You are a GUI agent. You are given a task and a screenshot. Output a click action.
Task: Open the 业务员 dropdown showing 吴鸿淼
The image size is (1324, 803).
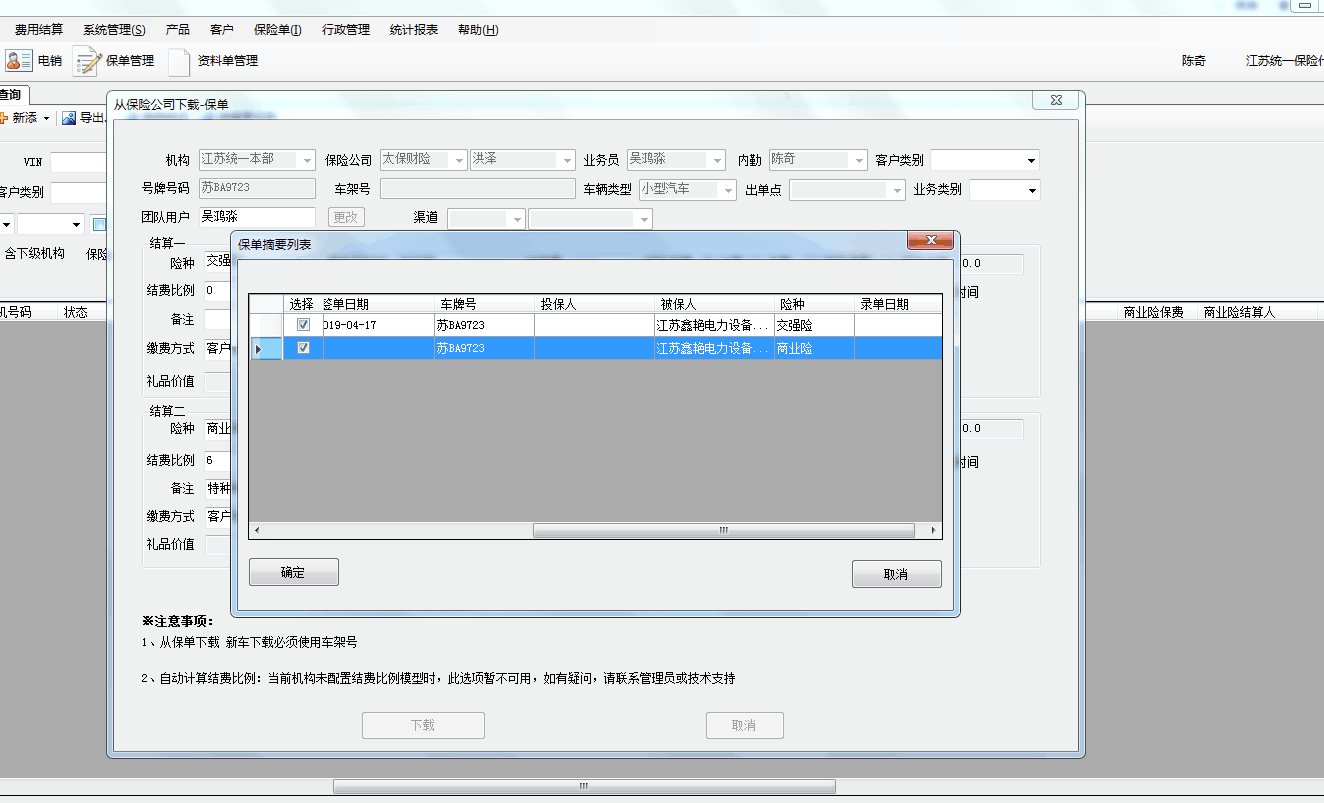pos(716,160)
